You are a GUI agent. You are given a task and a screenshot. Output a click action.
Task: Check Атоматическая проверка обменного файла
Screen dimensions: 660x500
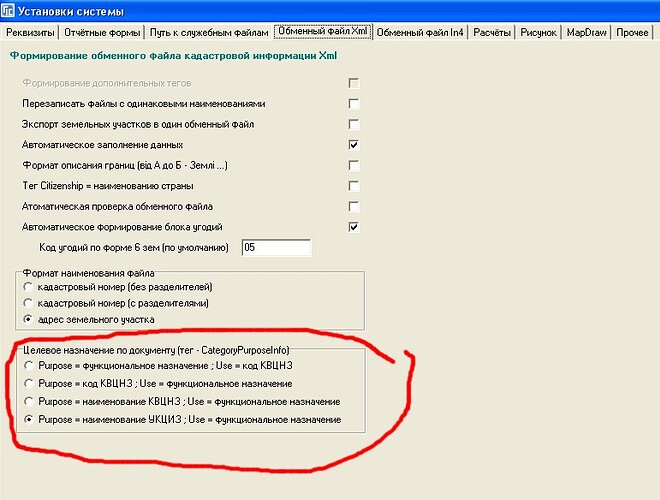click(354, 206)
